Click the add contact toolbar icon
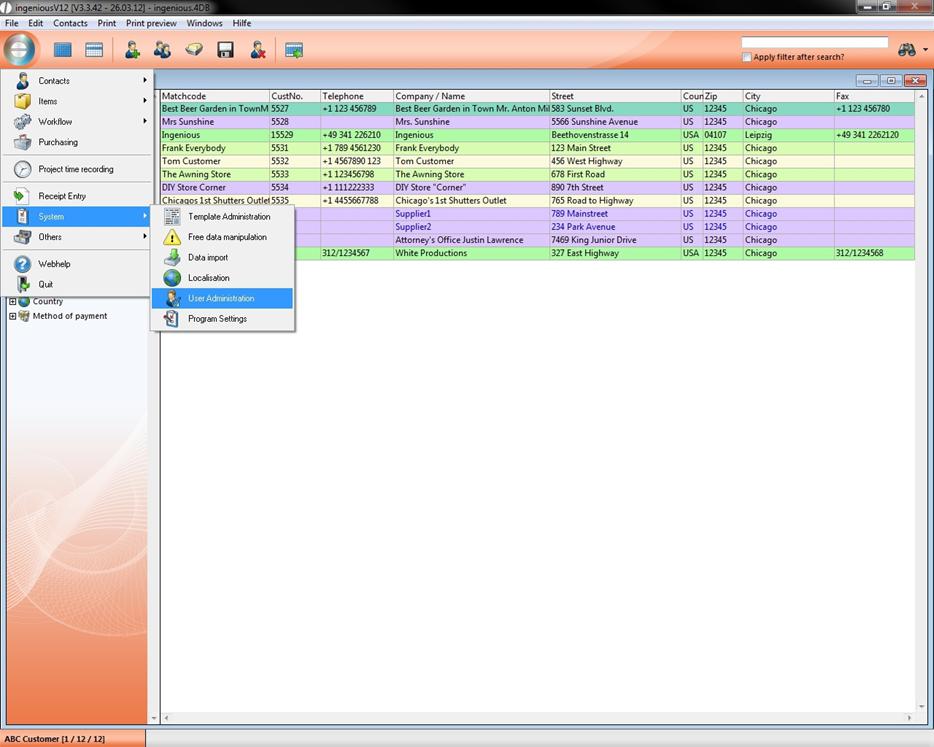 [x=132, y=50]
